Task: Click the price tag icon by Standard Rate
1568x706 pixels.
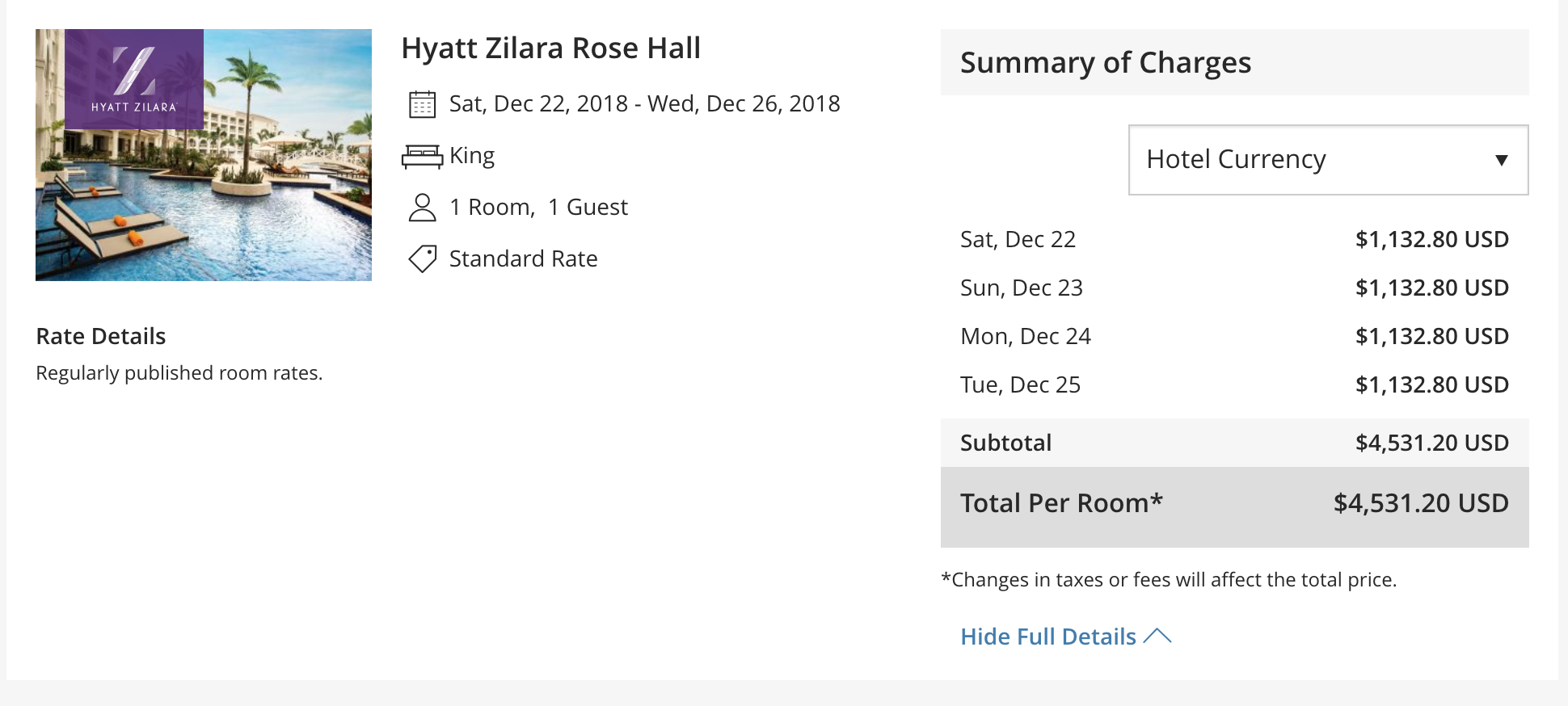Action: [x=422, y=258]
